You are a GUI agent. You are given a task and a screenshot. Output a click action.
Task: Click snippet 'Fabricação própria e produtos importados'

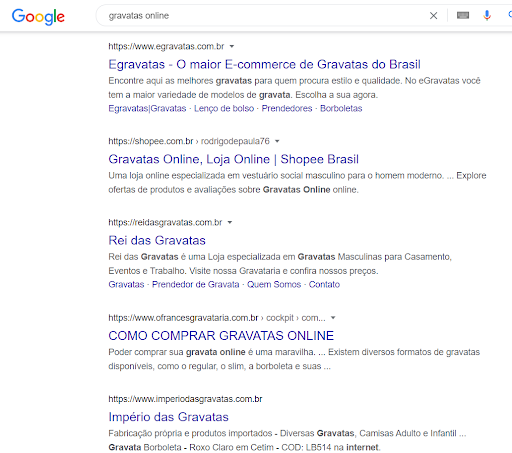point(287,440)
